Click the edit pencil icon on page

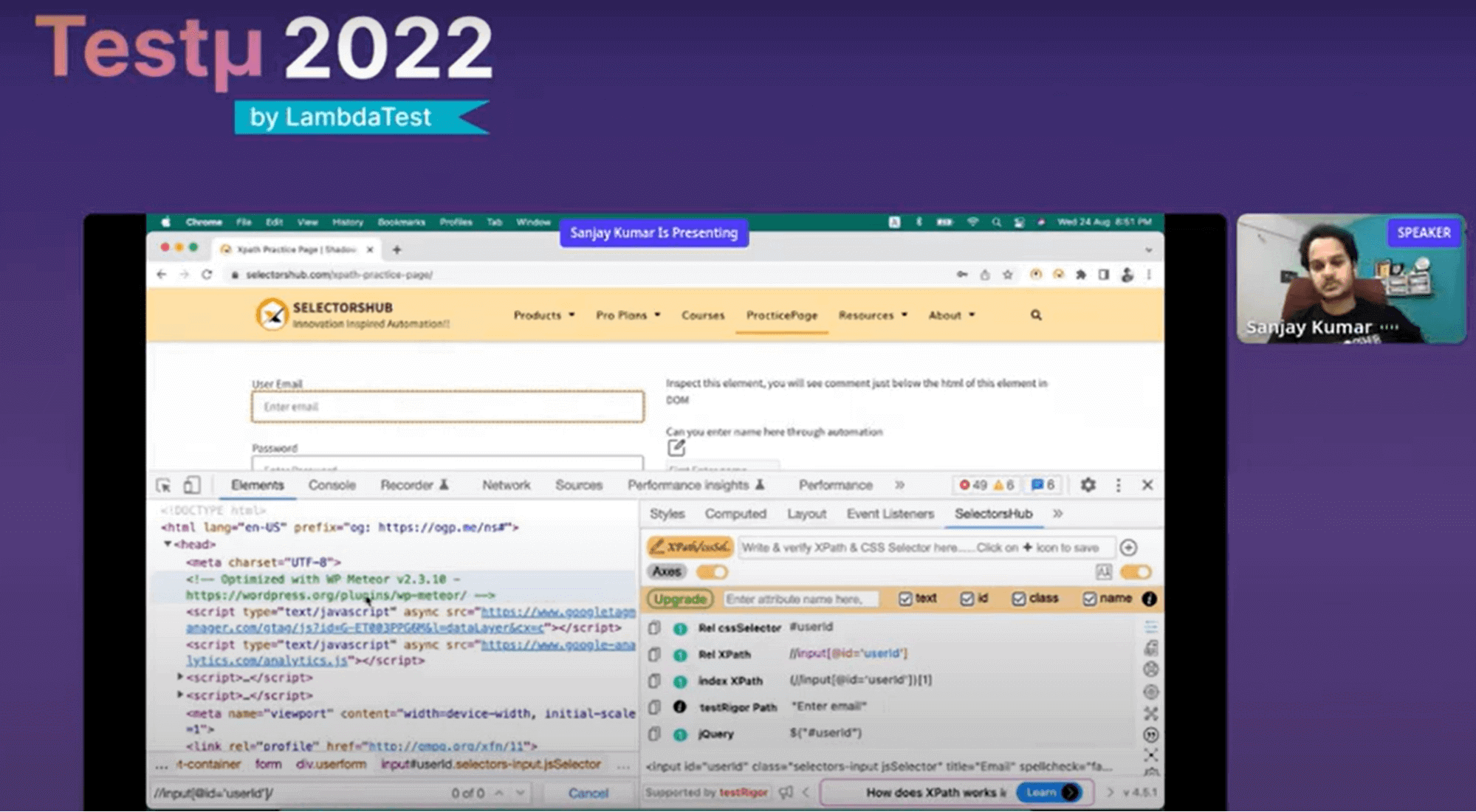pos(676,447)
